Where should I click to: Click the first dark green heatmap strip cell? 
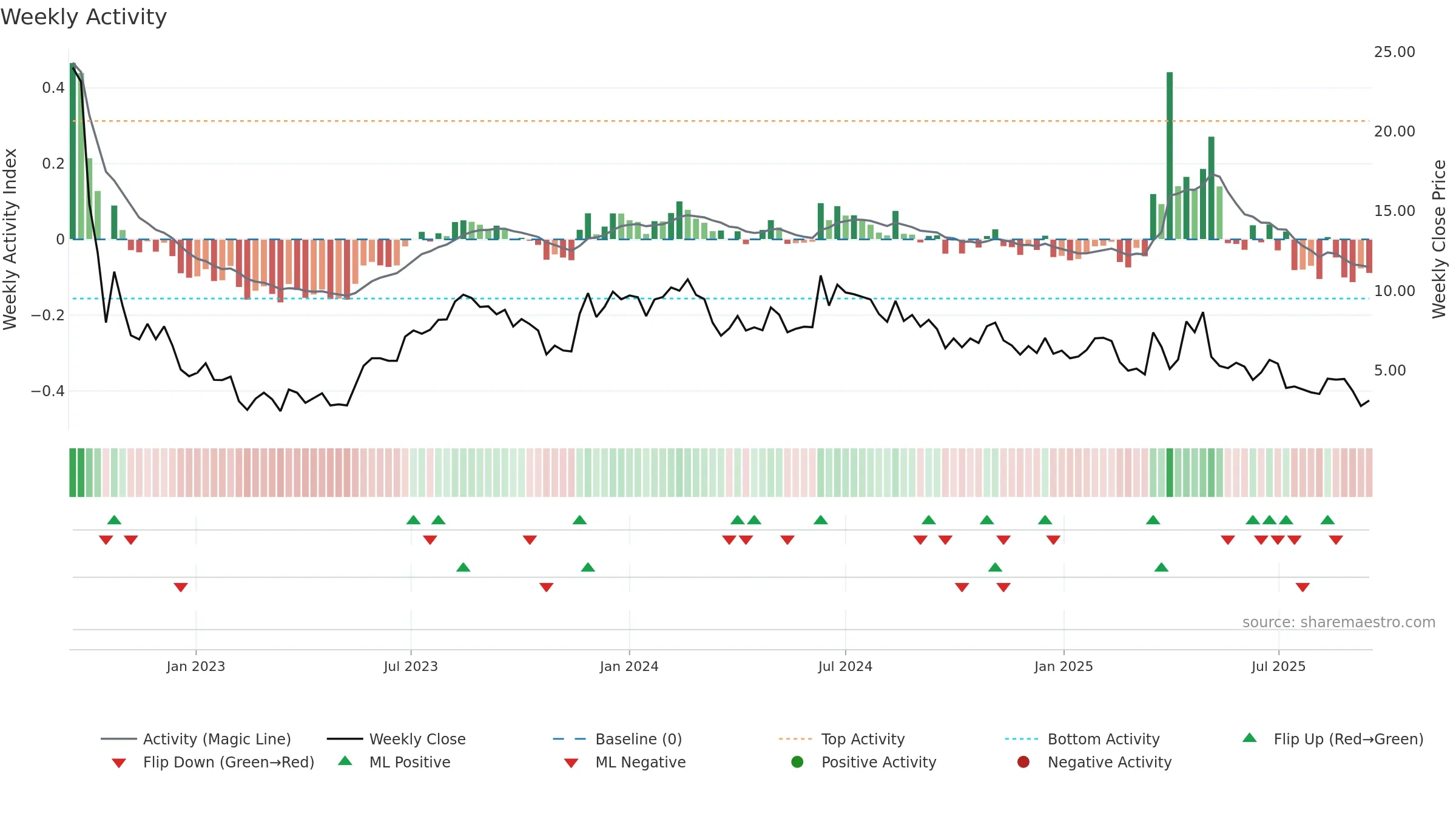click(73, 473)
